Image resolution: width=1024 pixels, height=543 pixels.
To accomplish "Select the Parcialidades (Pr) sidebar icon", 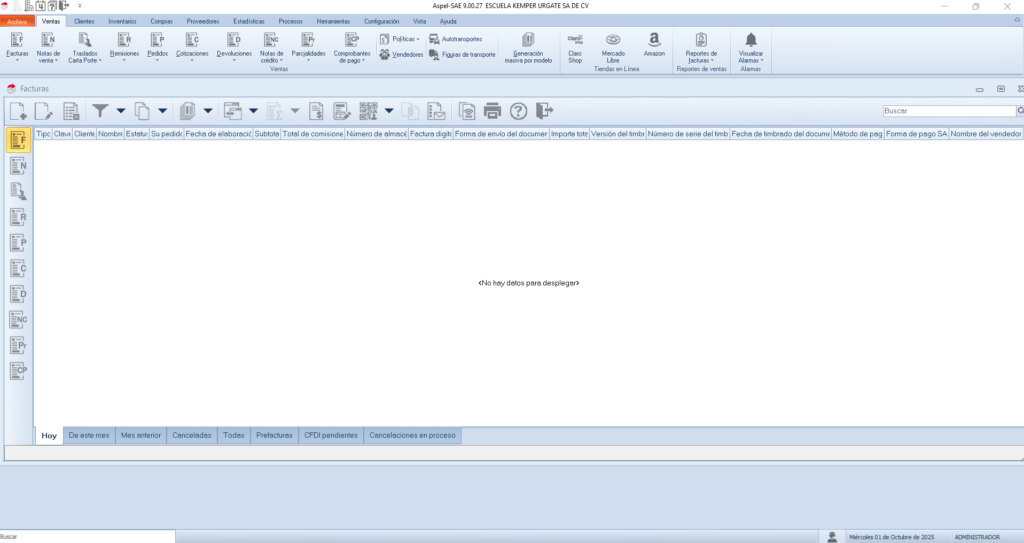I will 19,345.
